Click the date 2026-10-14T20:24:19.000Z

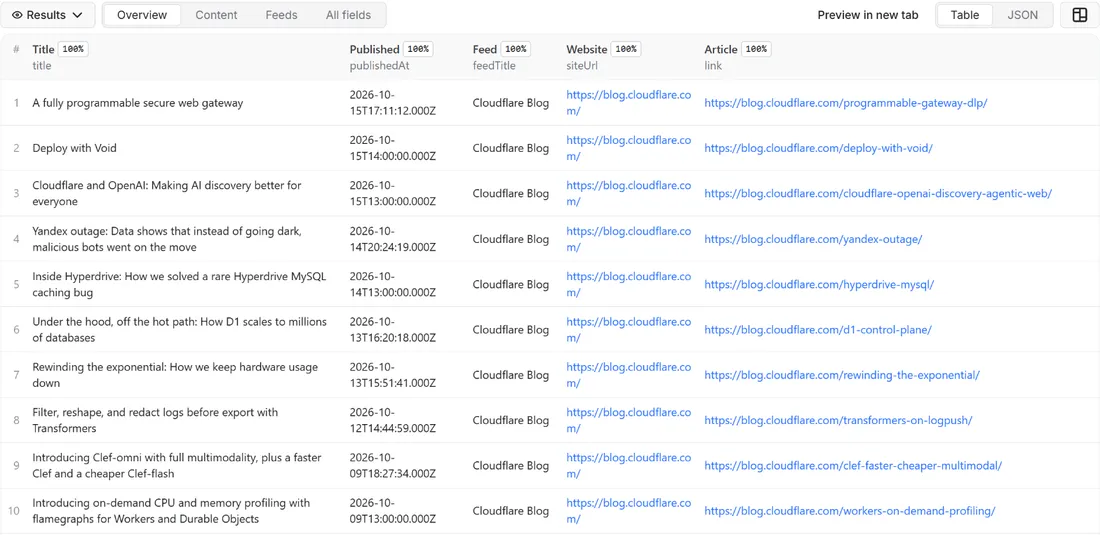coord(393,239)
